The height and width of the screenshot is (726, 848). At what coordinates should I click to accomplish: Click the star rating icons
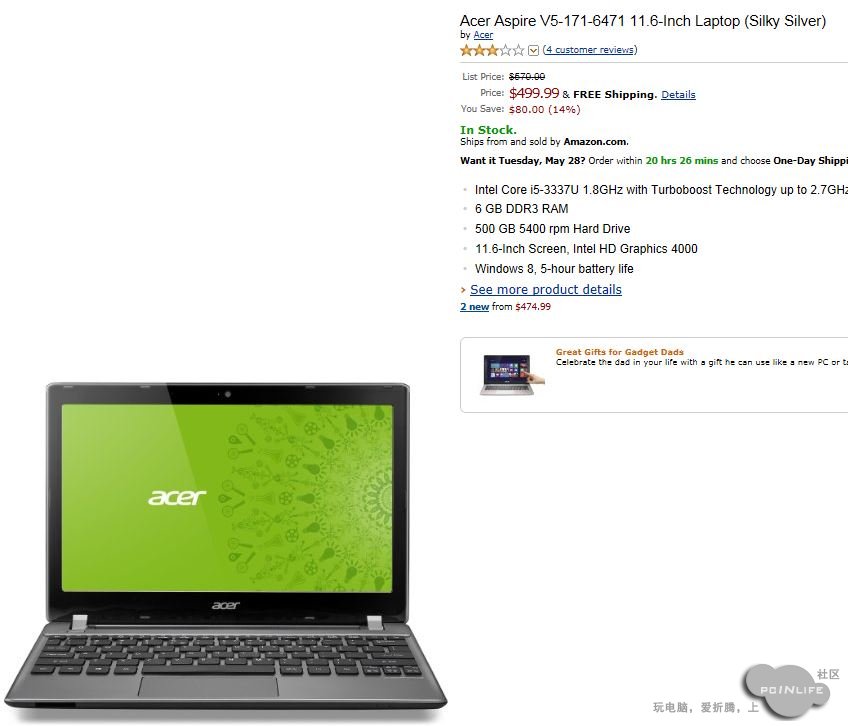point(492,50)
